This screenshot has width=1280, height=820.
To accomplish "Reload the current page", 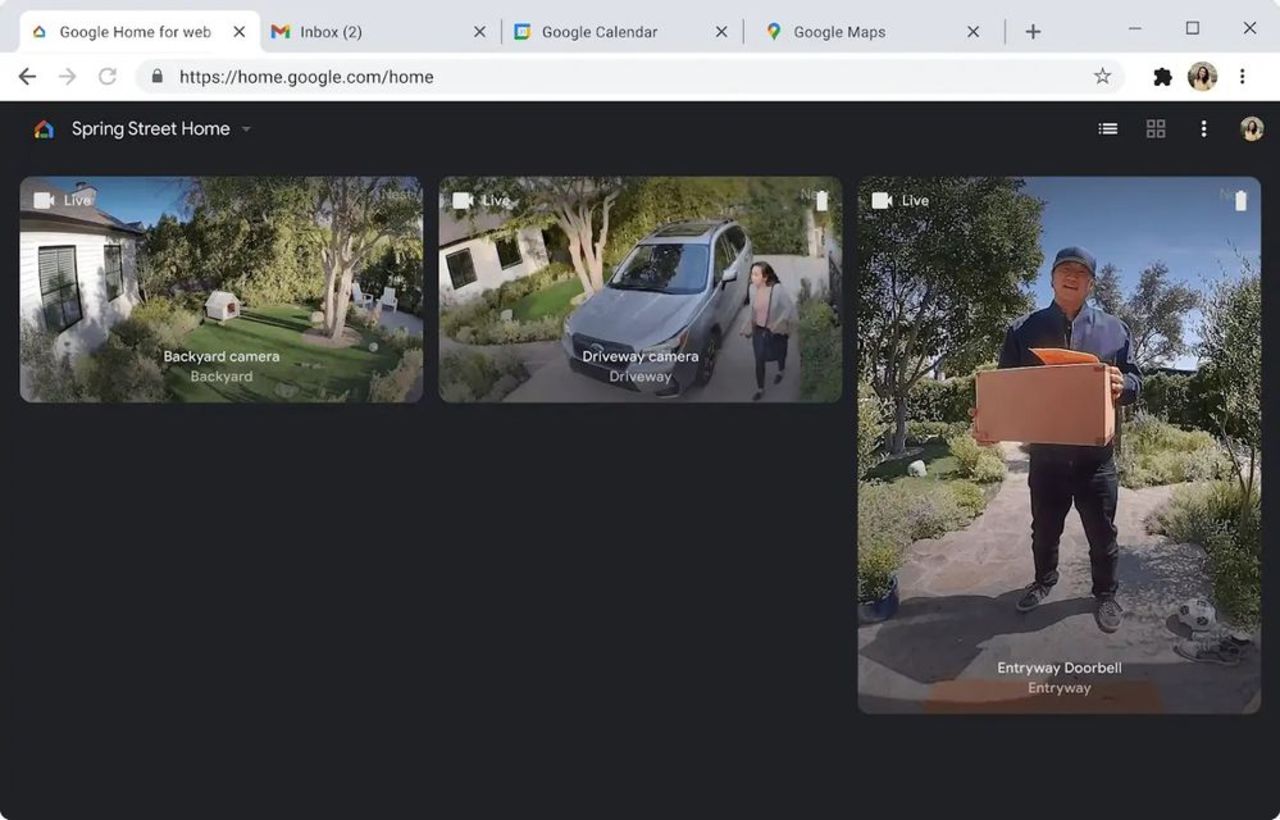I will (x=105, y=76).
